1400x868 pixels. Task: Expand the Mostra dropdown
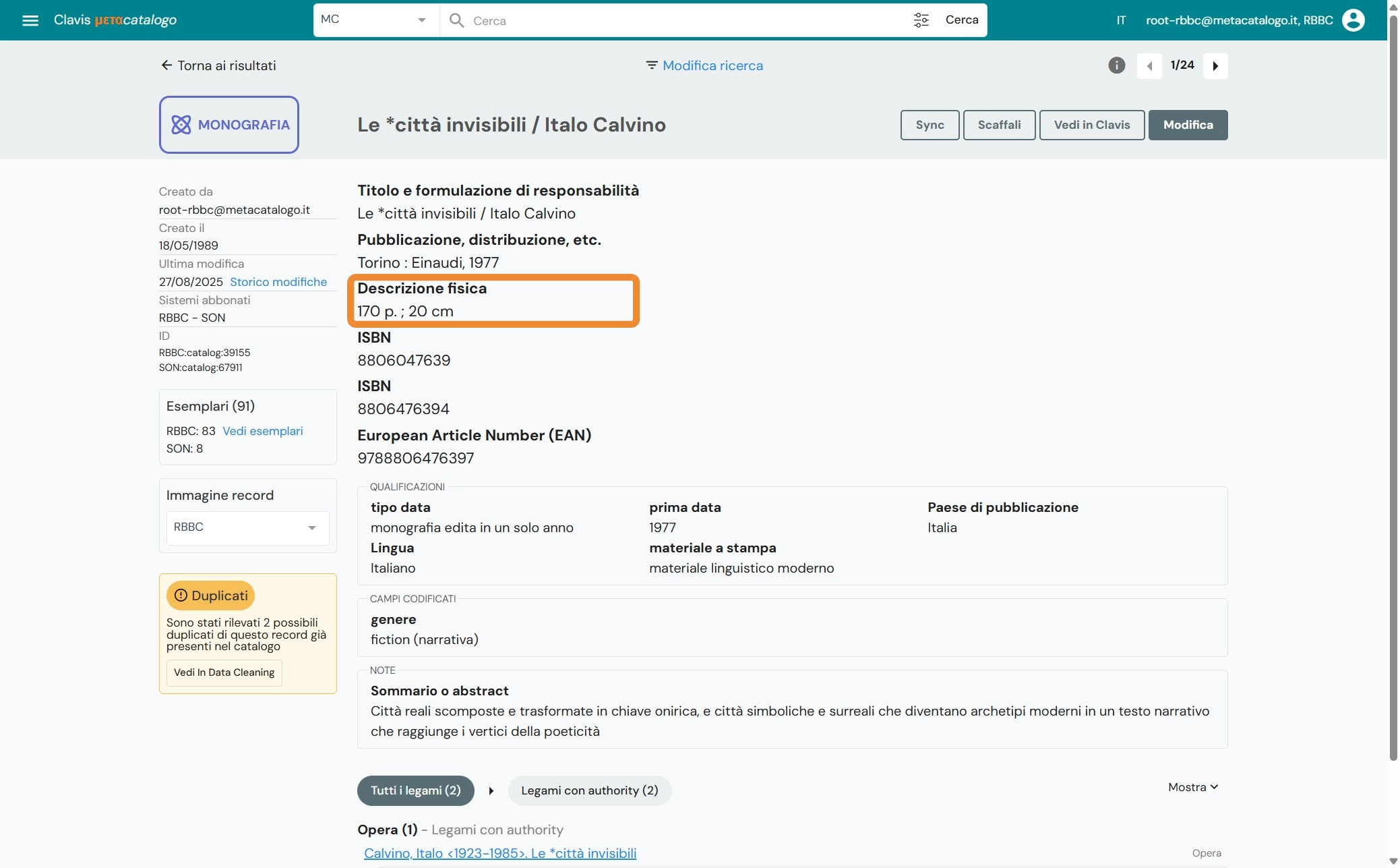point(1192,786)
